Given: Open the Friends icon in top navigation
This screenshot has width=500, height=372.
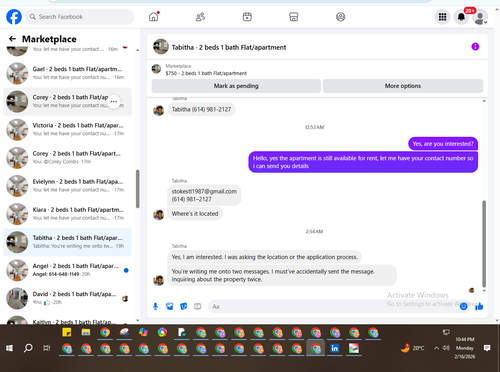Looking at the screenshot, I should click(x=200, y=17).
